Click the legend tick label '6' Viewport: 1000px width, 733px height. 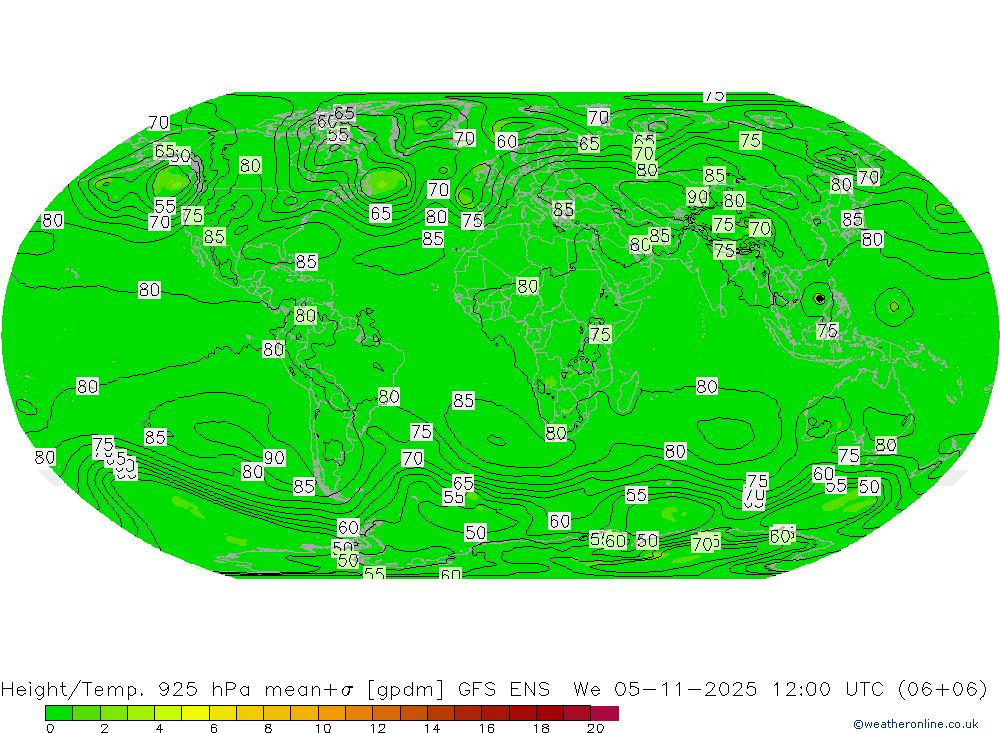[x=214, y=728]
